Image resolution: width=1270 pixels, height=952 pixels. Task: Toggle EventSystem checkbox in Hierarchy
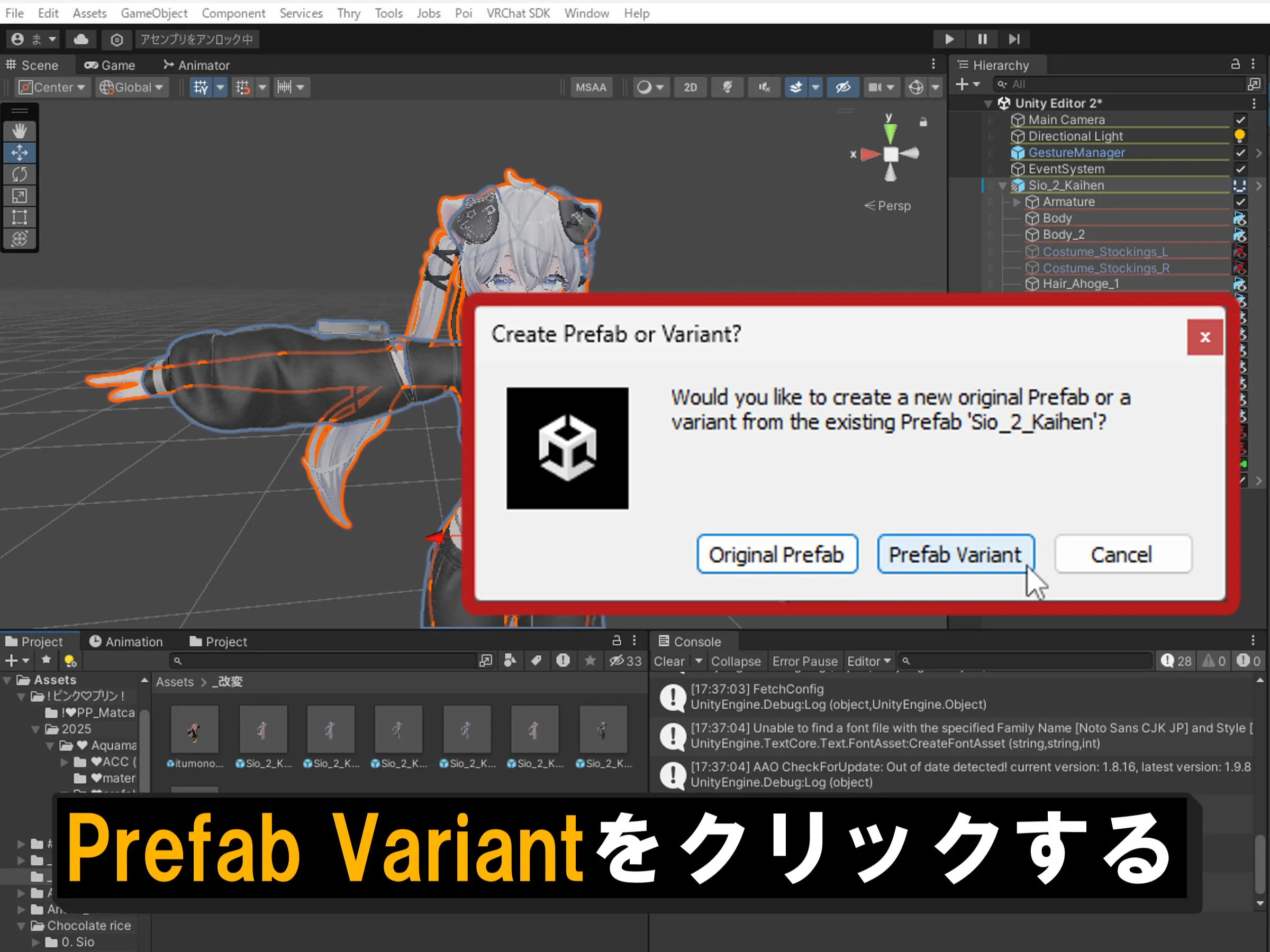(1240, 169)
